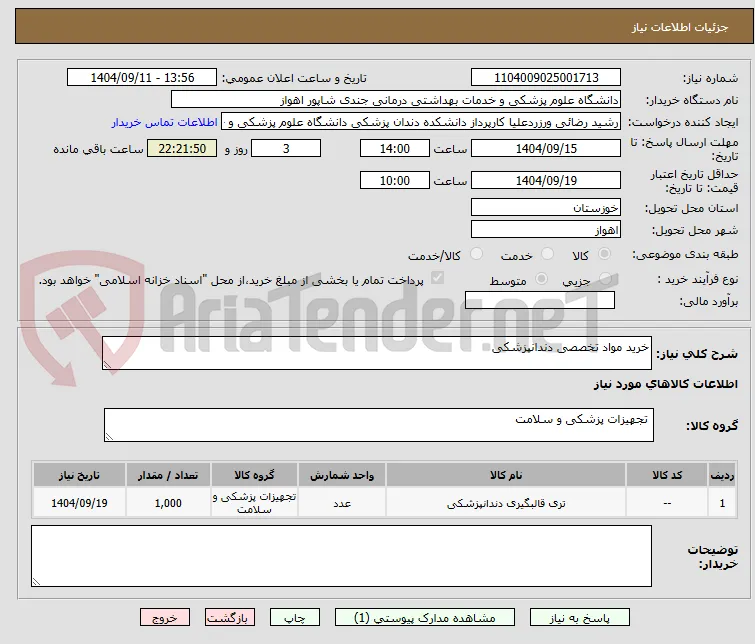Click the need date cell 1404/09/19 in table
Viewport: 755px width, 644px height.
tap(79, 503)
